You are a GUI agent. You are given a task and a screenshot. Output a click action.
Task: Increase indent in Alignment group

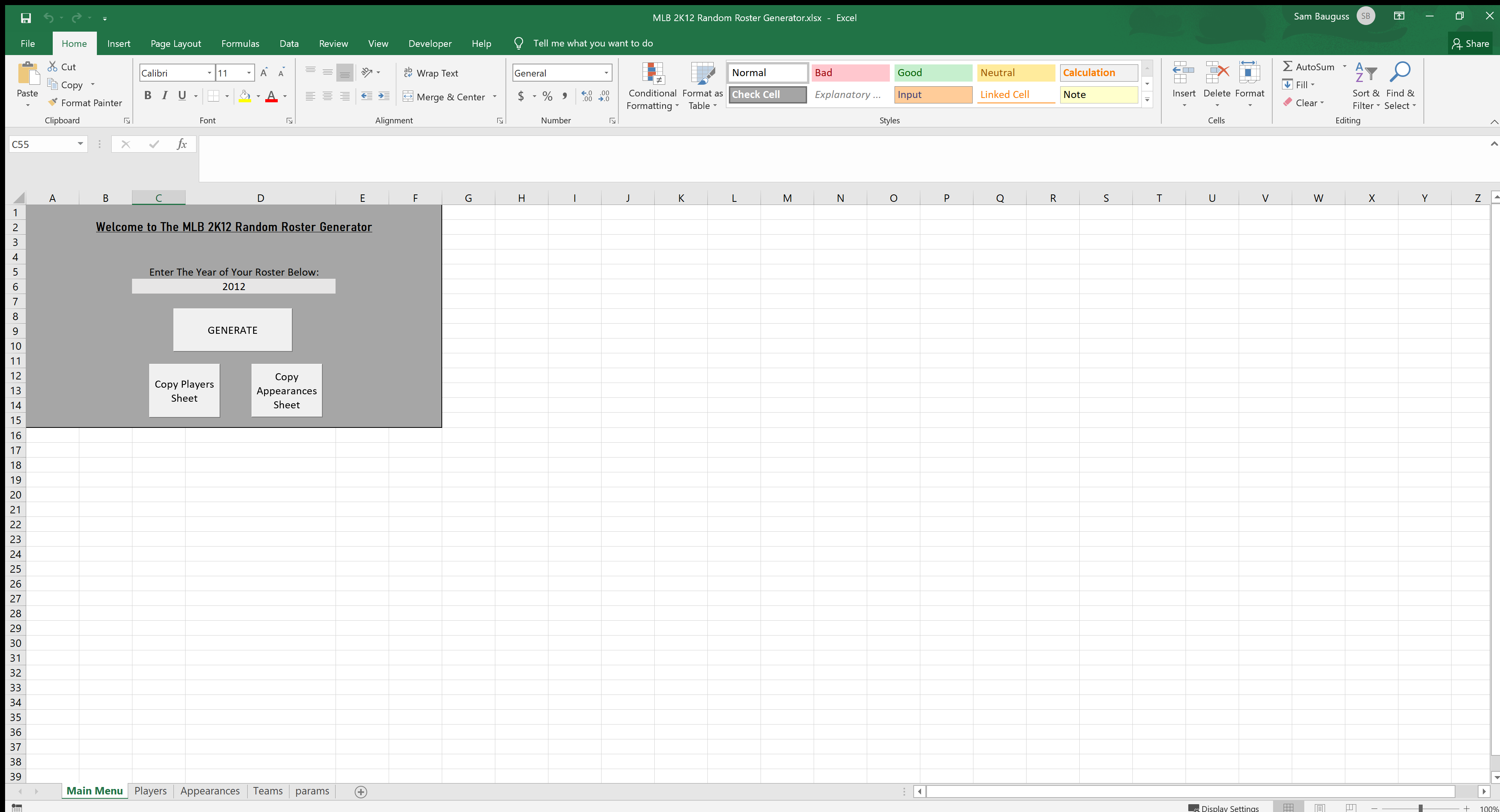click(x=384, y=96)
